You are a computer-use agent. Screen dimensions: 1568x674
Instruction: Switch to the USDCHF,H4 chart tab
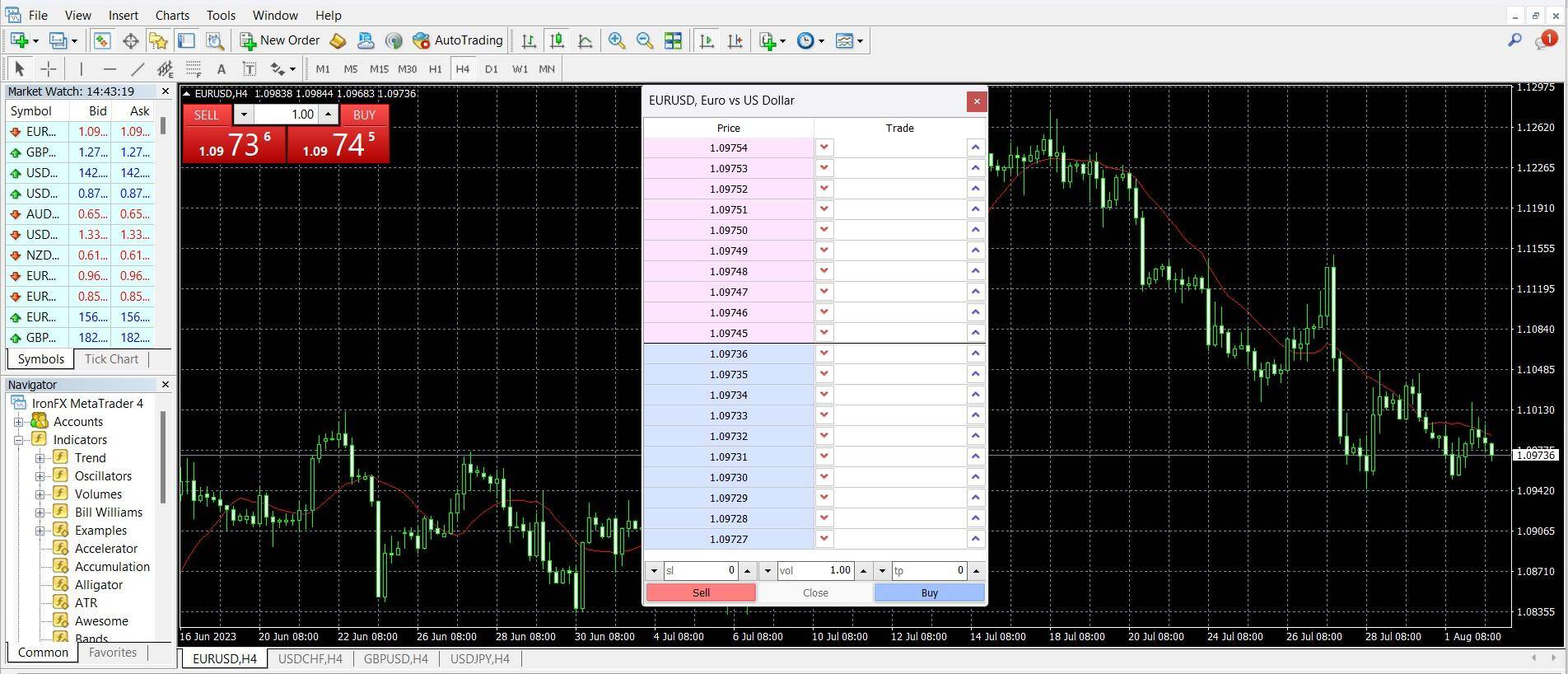[310, 659]
